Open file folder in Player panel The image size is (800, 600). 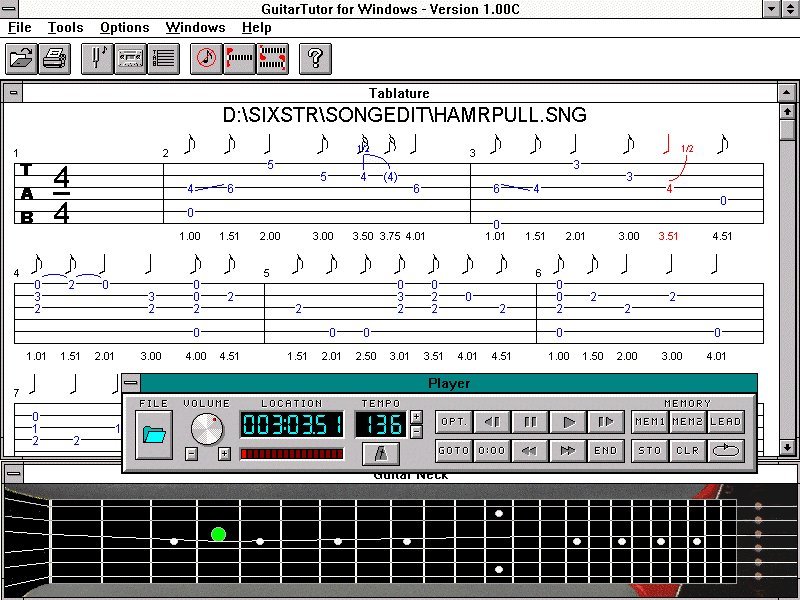tap(154, 435)
